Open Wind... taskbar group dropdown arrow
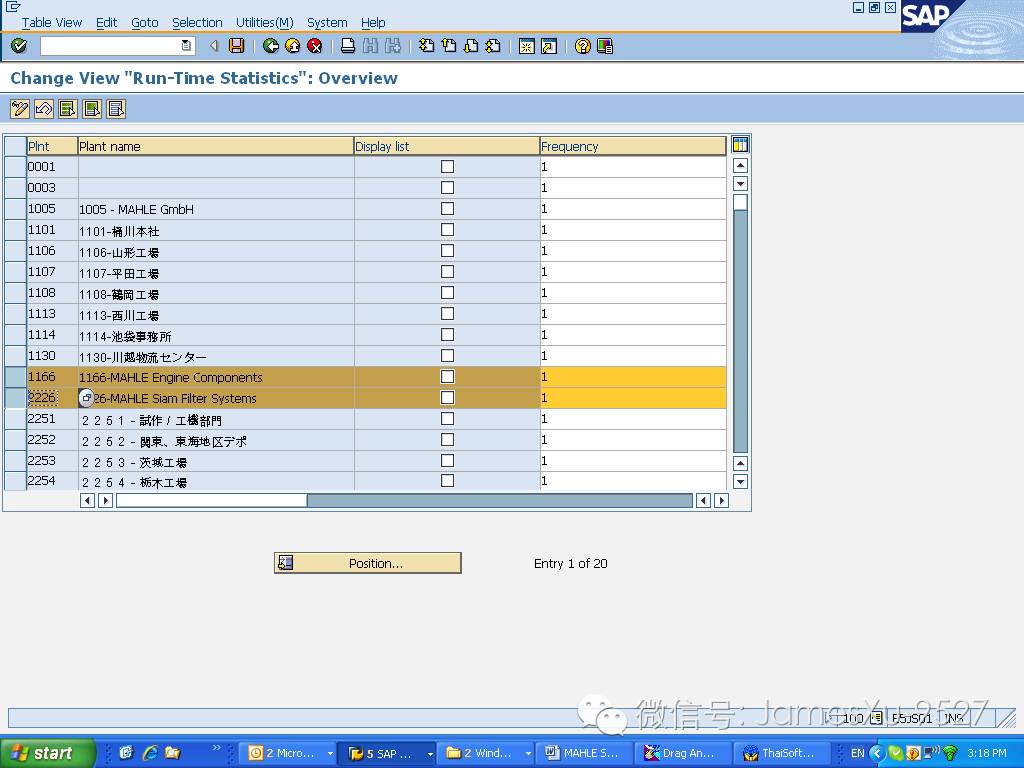Image resolution: width=1024 pixels, height=768 pixels. [x=528, y=754]
